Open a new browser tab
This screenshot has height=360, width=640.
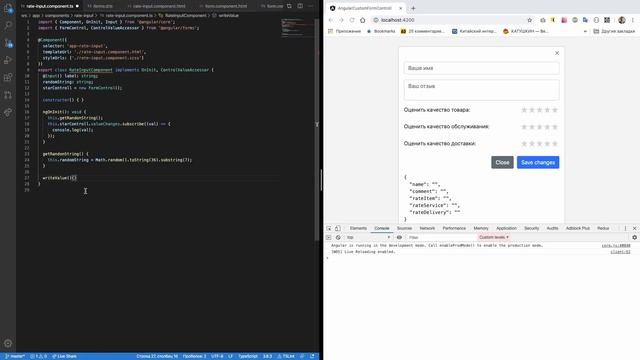413,8
